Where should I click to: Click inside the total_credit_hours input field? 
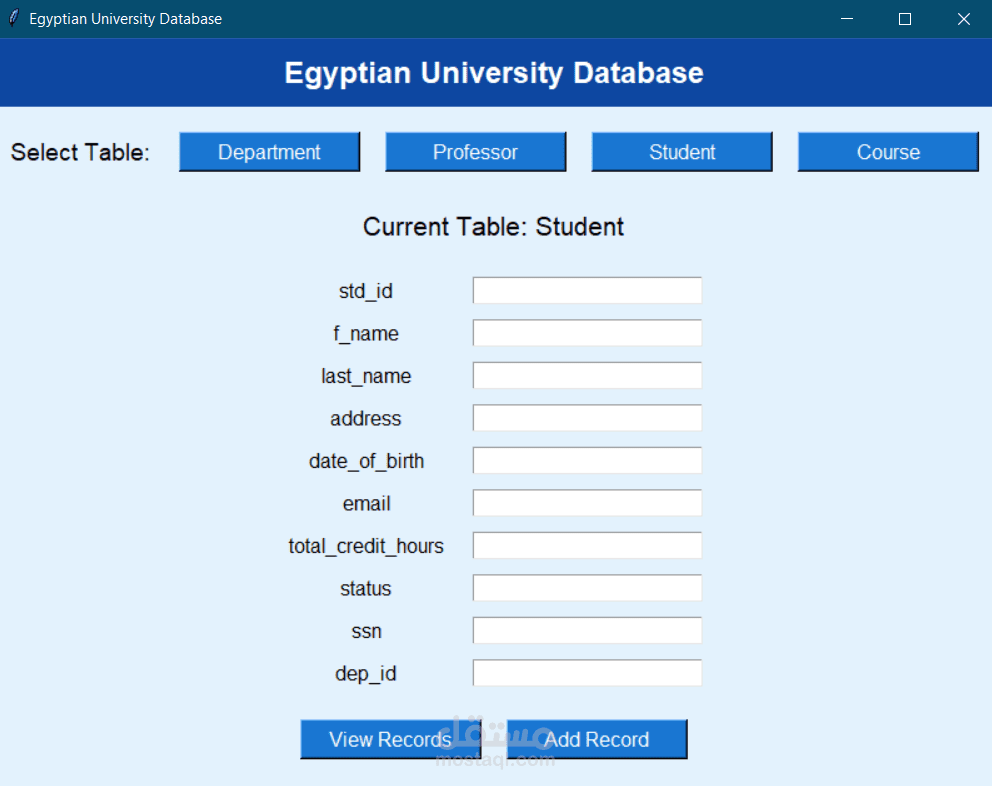[x=586, y=545]
